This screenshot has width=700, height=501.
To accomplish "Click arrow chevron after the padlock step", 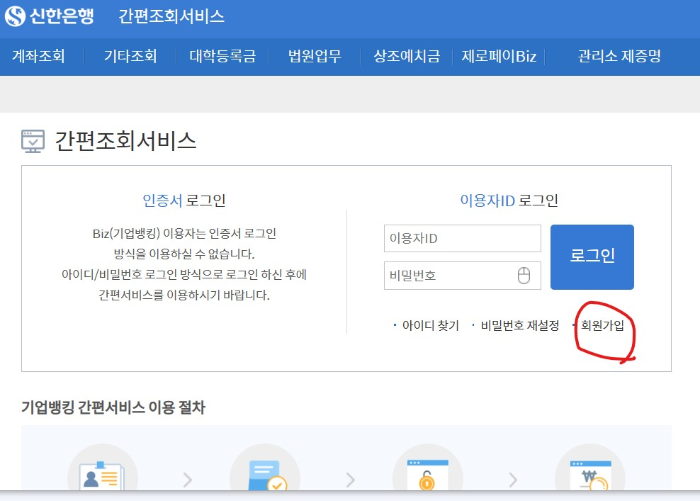I will [513, 480].
